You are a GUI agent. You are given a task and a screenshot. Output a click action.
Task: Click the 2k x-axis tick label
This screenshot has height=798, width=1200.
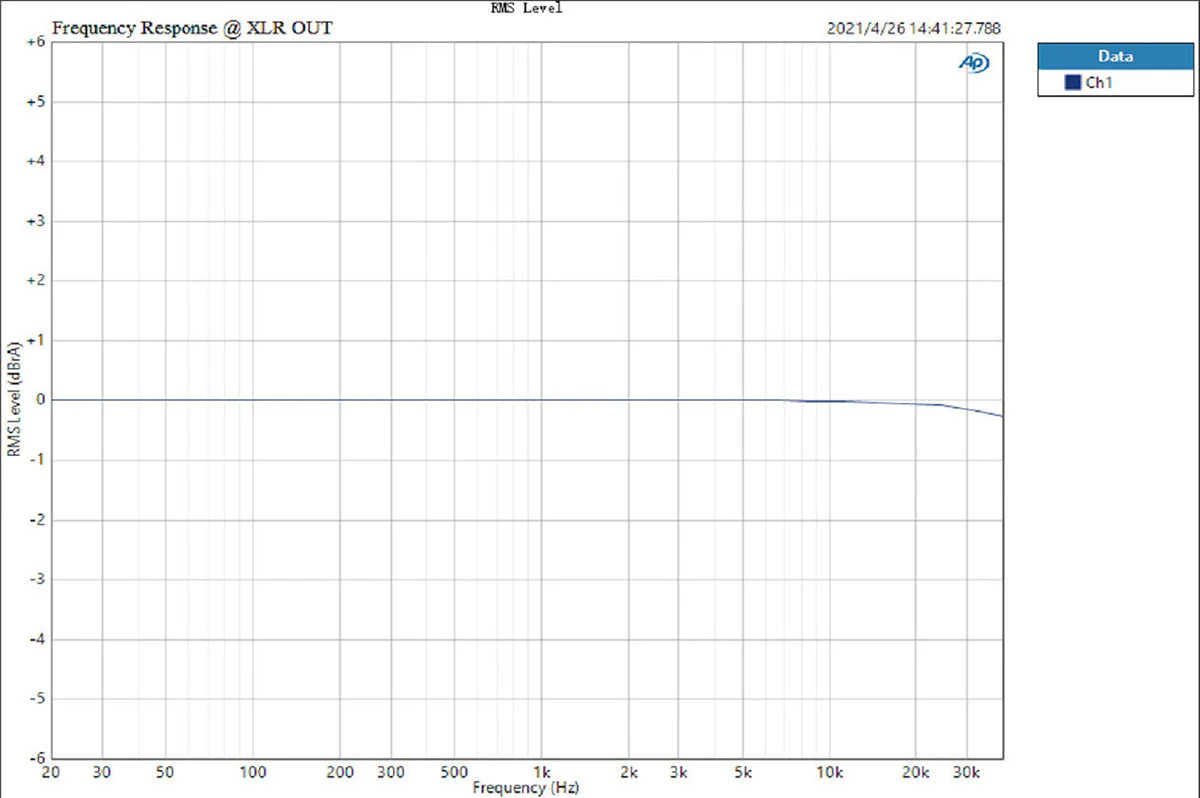[628, 773]
